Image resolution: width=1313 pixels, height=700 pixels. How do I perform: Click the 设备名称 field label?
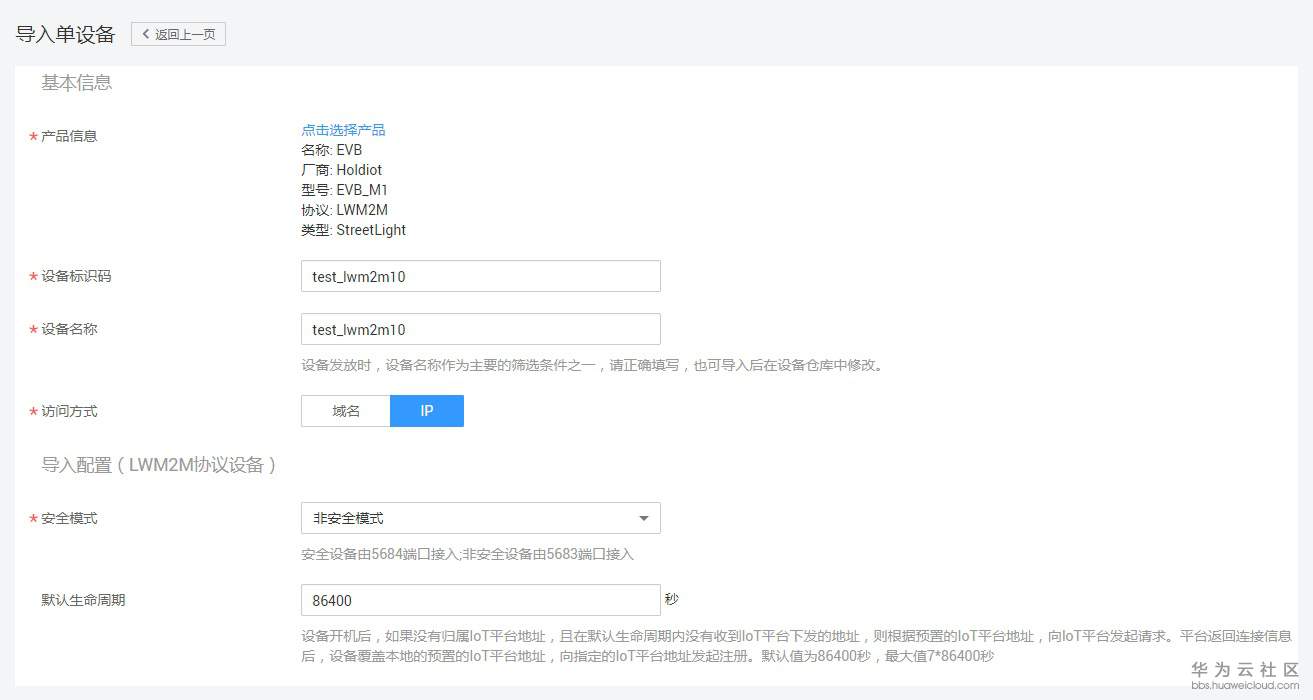click(x=69, y=329)
